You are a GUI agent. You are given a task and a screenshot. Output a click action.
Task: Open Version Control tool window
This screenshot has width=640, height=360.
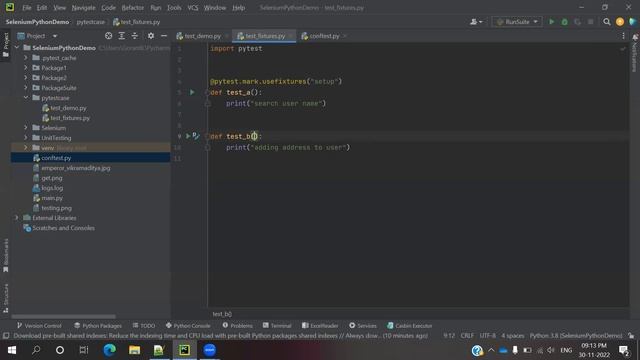39,326
